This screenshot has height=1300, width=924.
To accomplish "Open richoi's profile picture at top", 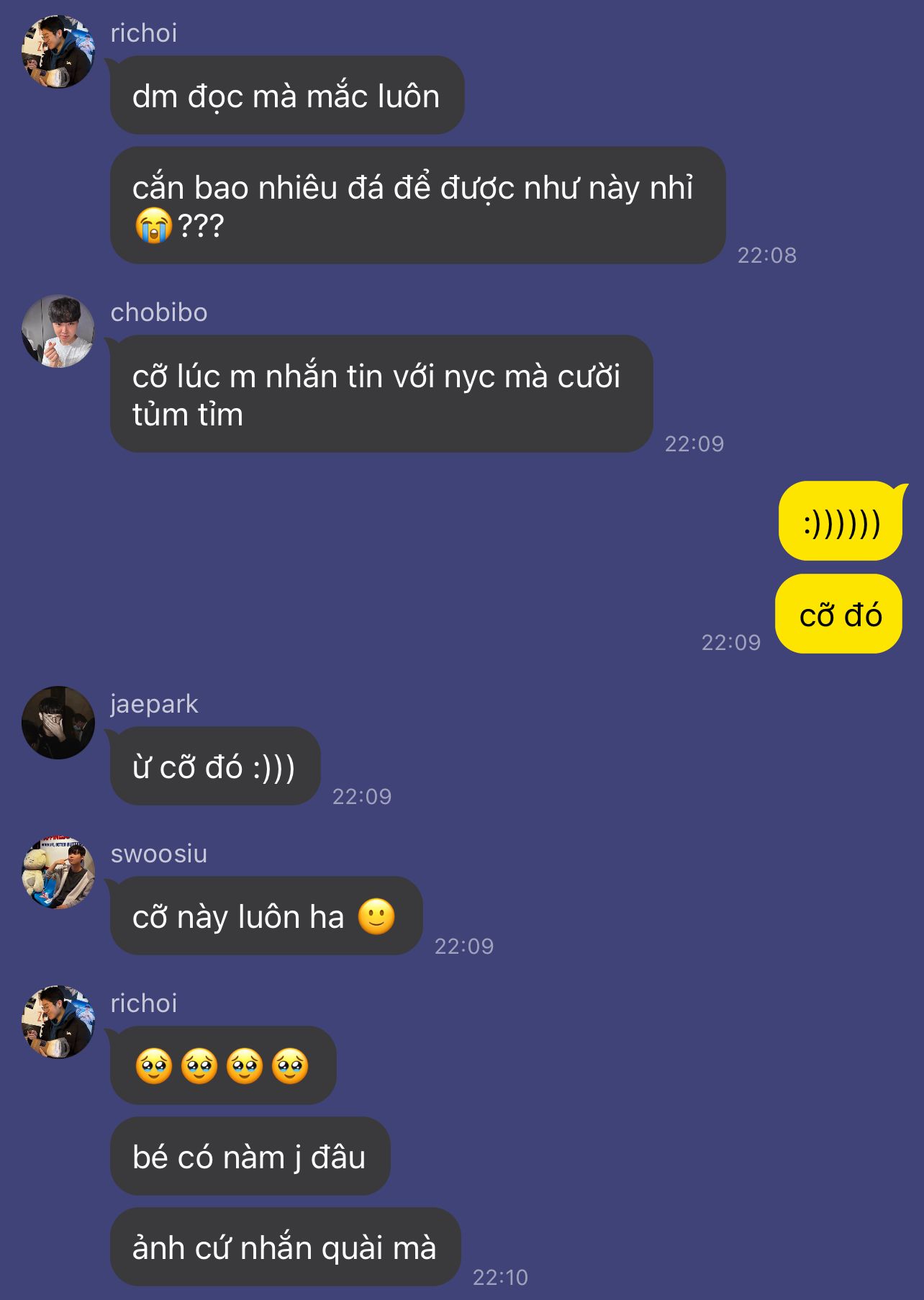I will click(x=58, y=52).
